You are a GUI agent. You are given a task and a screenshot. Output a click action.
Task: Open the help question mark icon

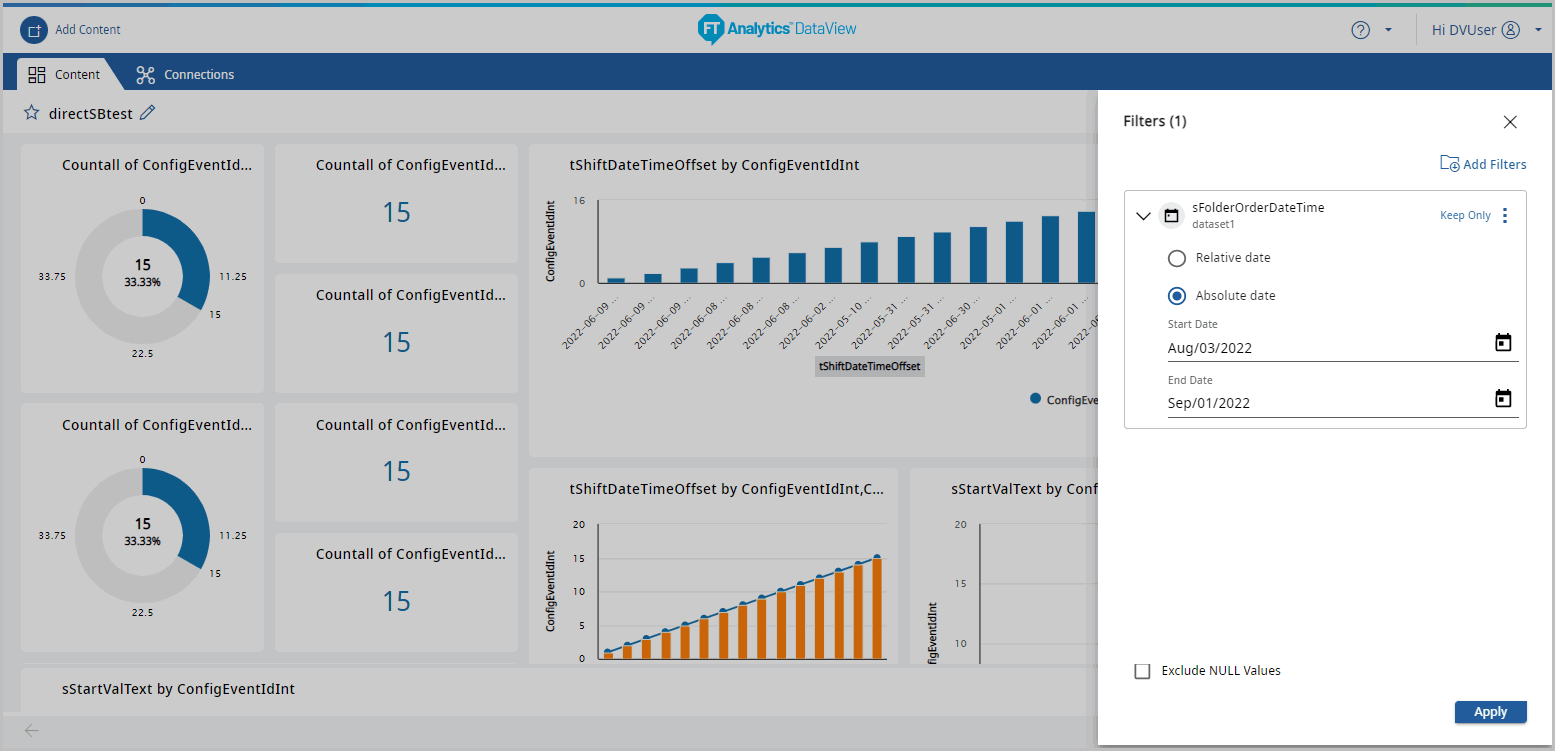tap(1360, 30)
